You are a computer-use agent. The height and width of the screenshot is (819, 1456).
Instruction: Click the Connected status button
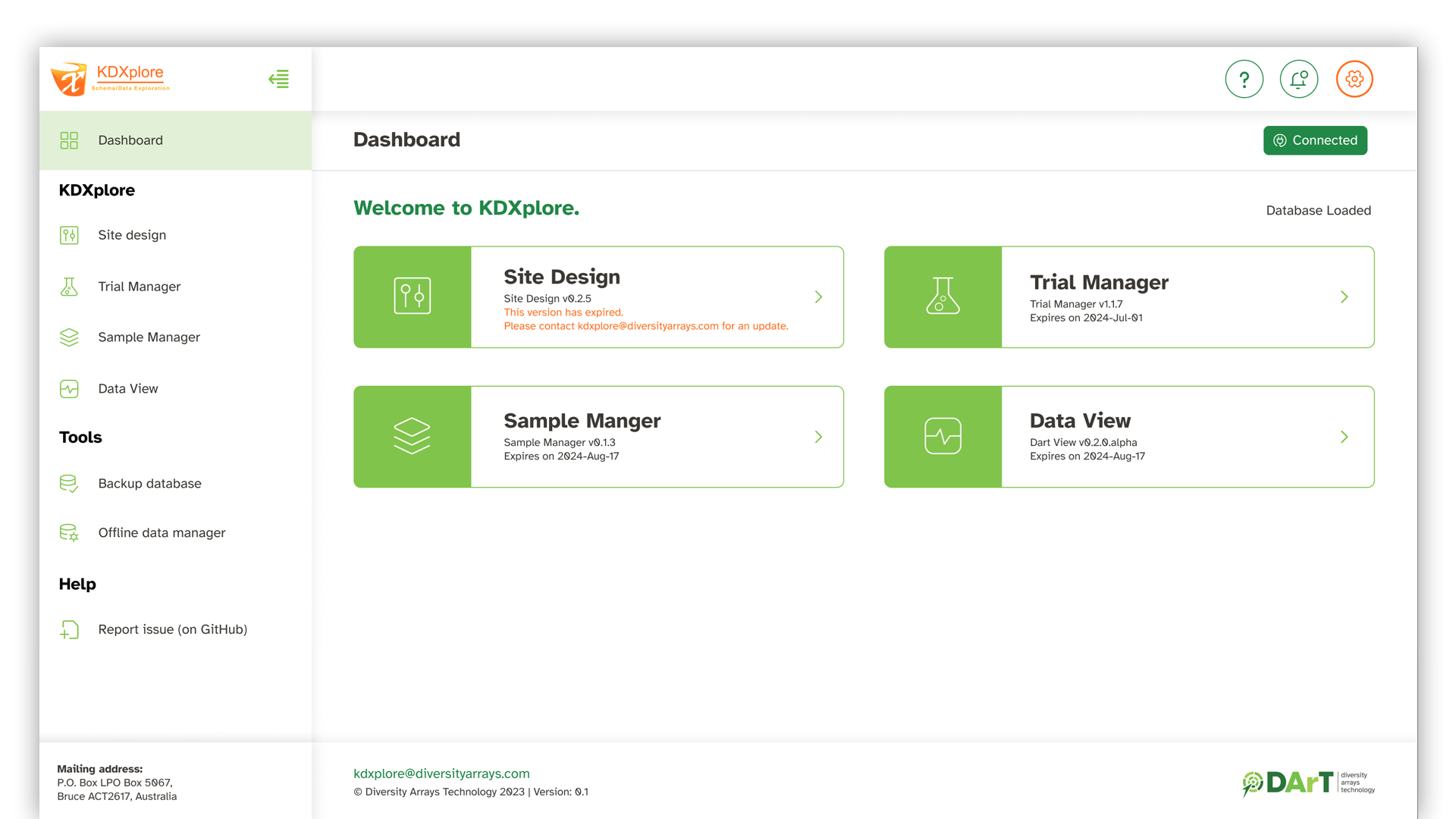pyautogui.click(x=1315, y=140)
